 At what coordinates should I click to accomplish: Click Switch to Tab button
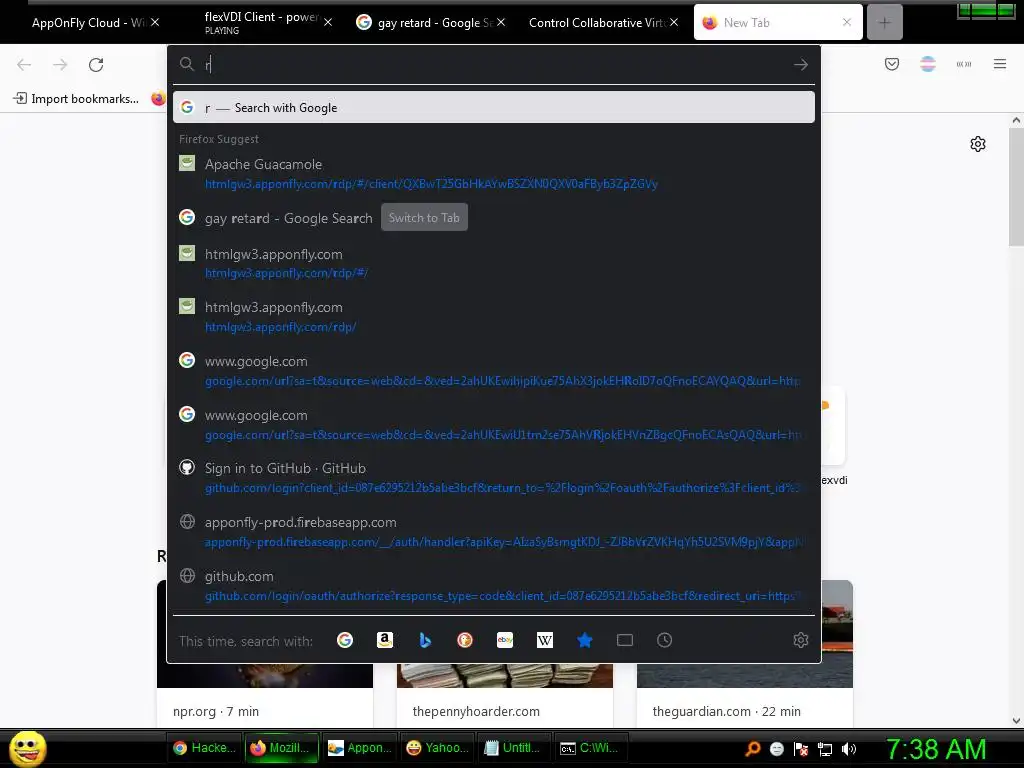pyautogui.click(x=424, y=217)
